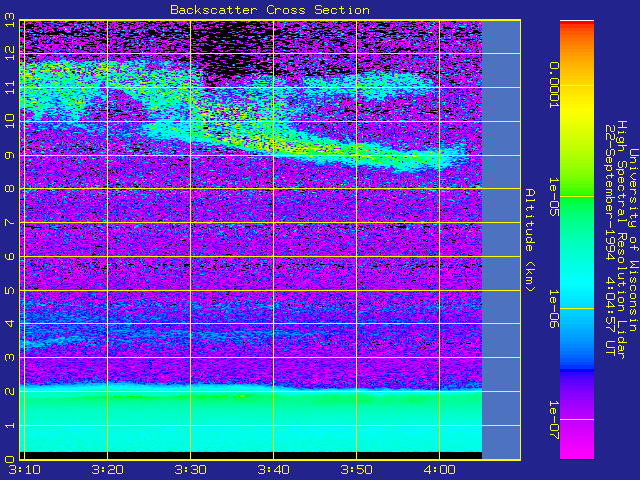The width and height of the screenshot is (640, 480).
Task: Click the 3:30 time axis label
Action: [191, 470]
